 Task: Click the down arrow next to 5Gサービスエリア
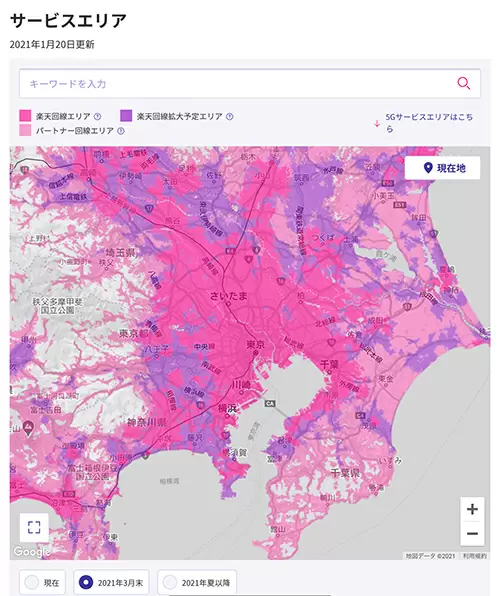(377, 123)
